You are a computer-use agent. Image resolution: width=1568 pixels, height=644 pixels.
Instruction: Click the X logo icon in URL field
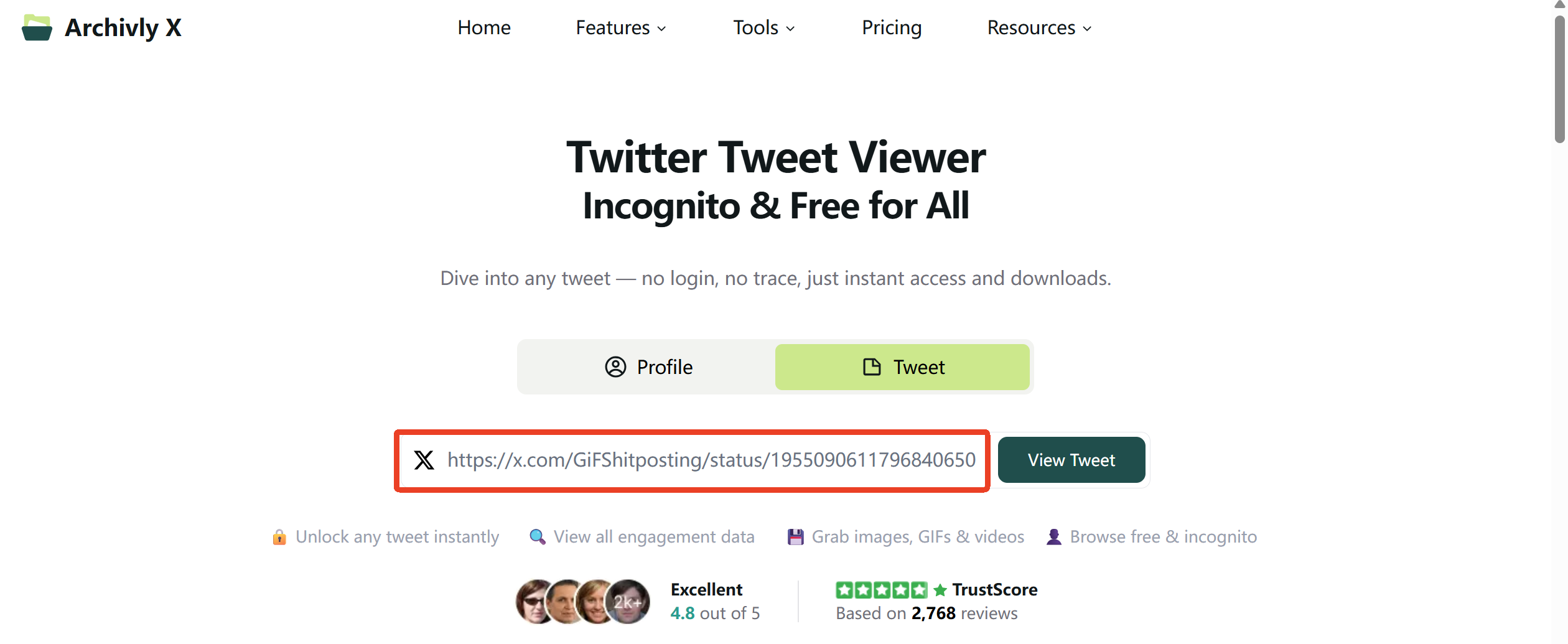[x=424, y=460]
